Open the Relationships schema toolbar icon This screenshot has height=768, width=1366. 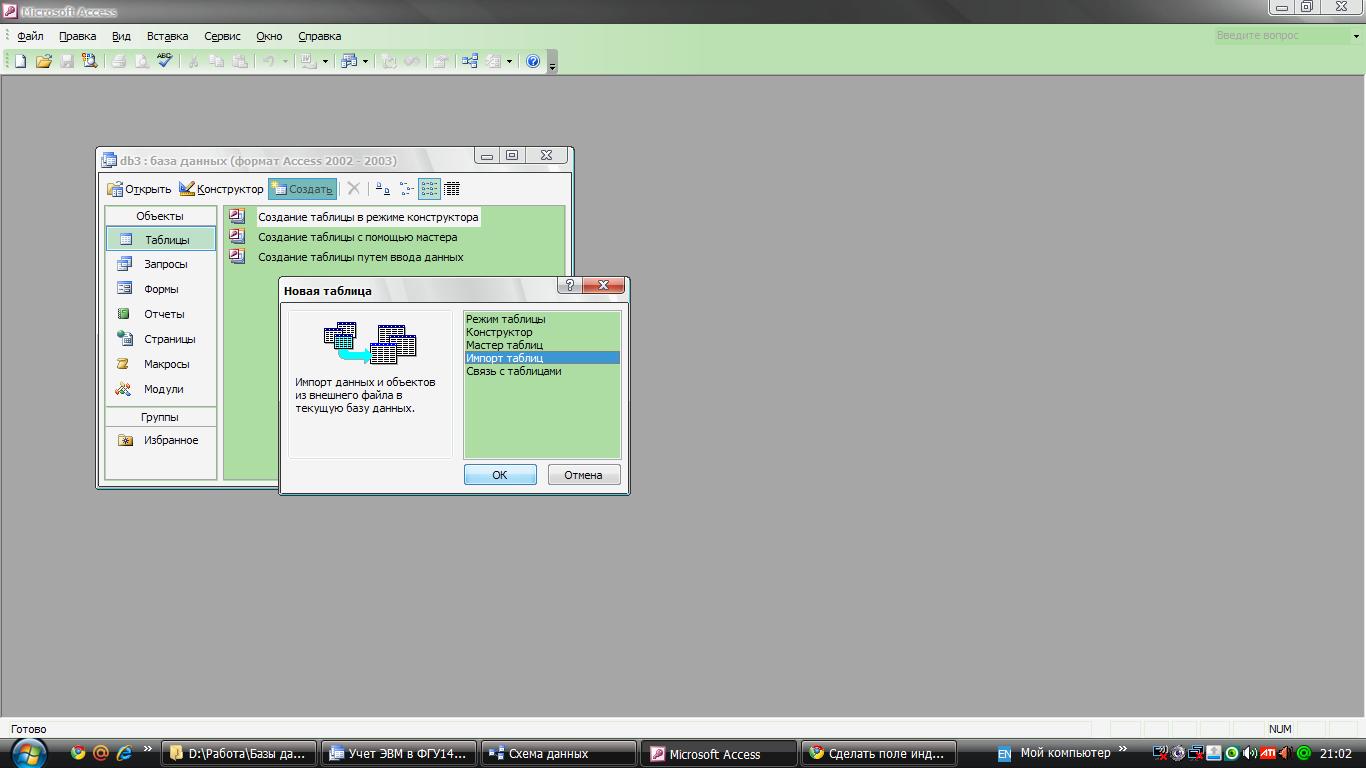pyautogui.click(x=470, y=61)
